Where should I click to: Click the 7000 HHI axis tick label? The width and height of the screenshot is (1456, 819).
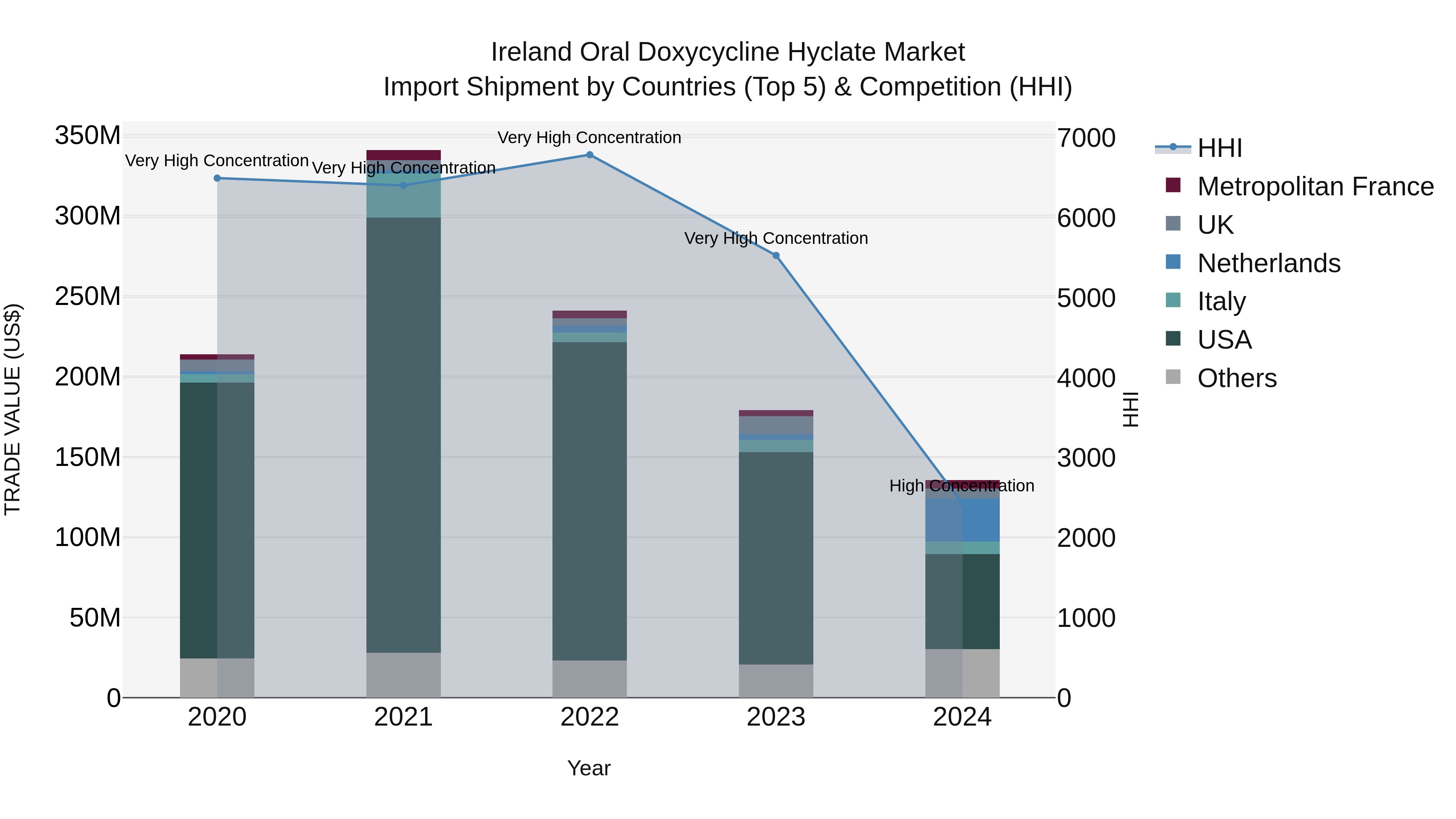(x=1086, y=138)
